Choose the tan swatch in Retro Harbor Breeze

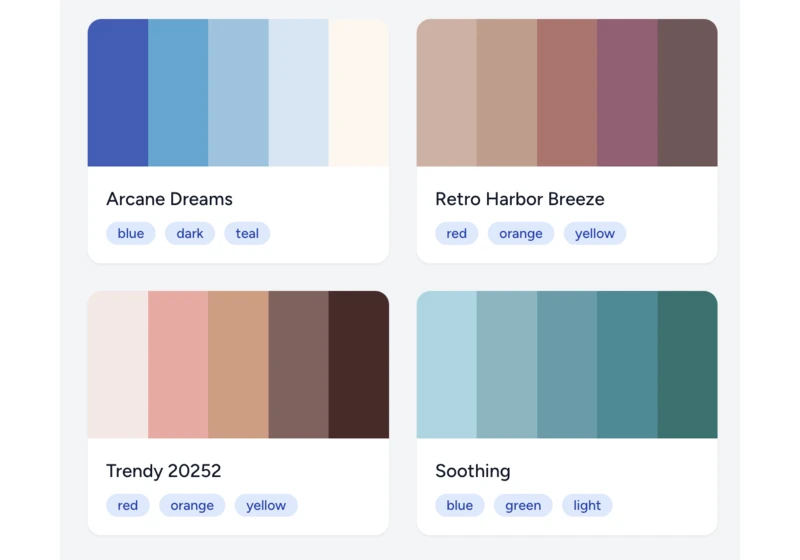pos(507,92)
